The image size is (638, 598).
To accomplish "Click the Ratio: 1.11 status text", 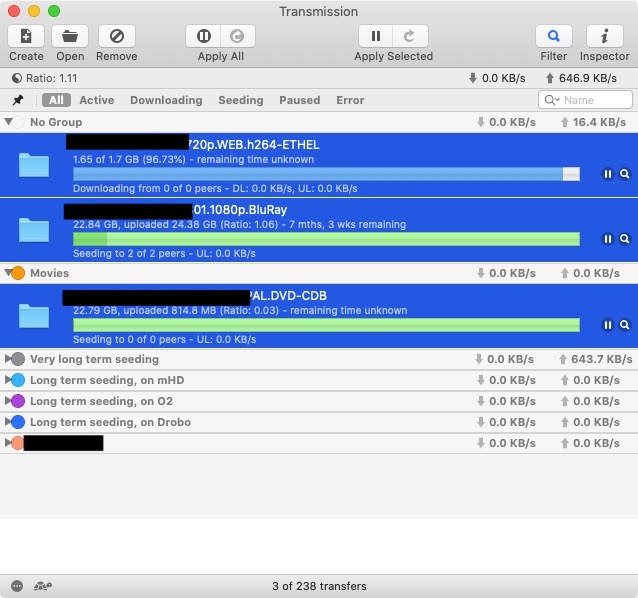I will [51, 78].
